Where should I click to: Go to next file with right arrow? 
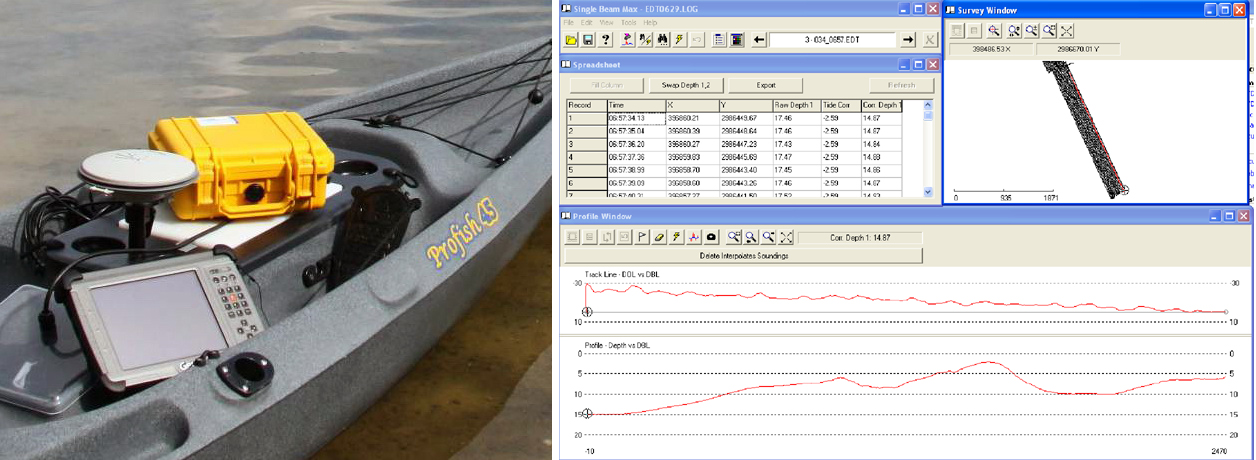point(908,40)
